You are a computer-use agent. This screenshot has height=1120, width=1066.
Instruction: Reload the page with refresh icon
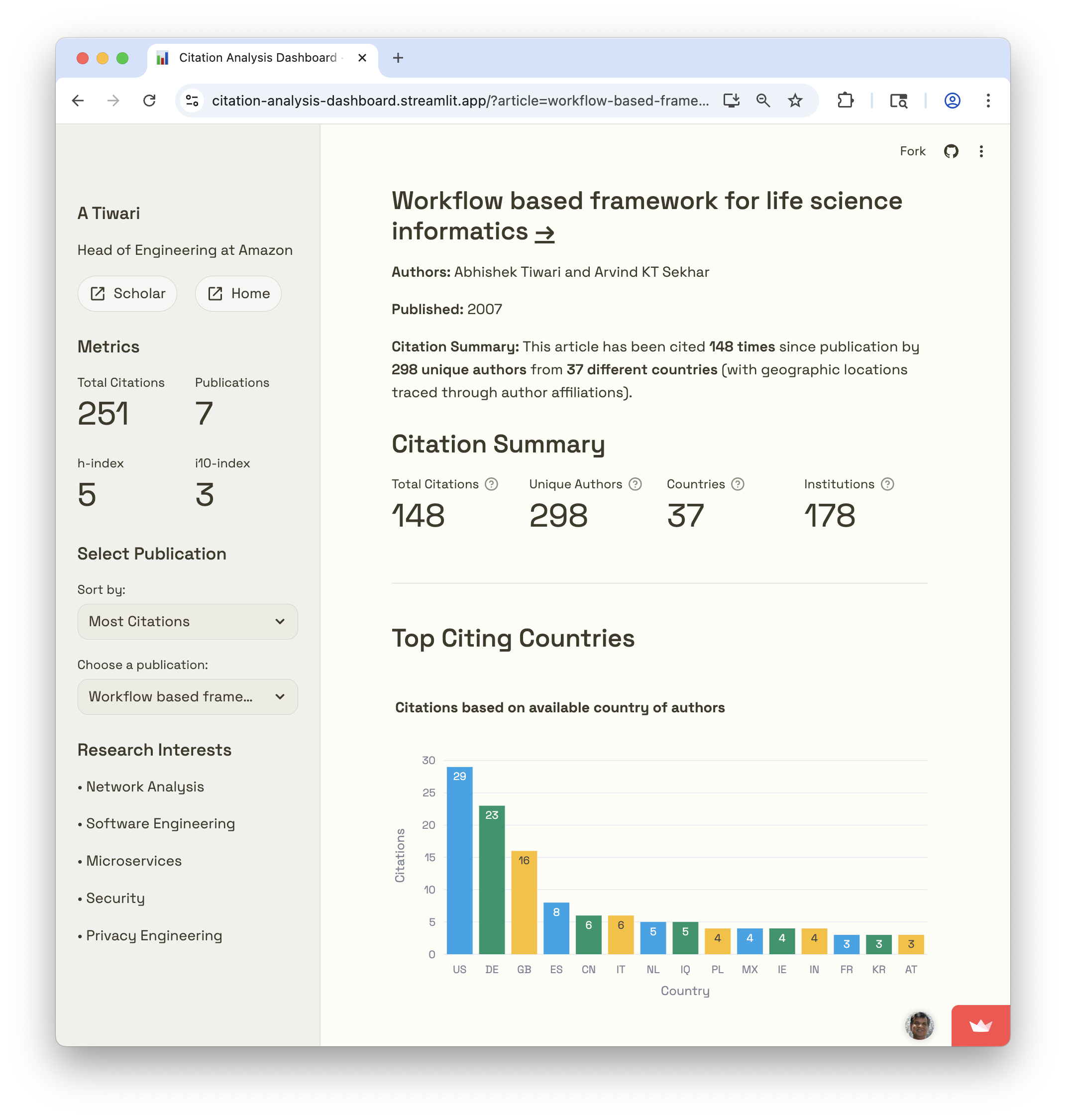pyautogui.click(x=149, y=101)
